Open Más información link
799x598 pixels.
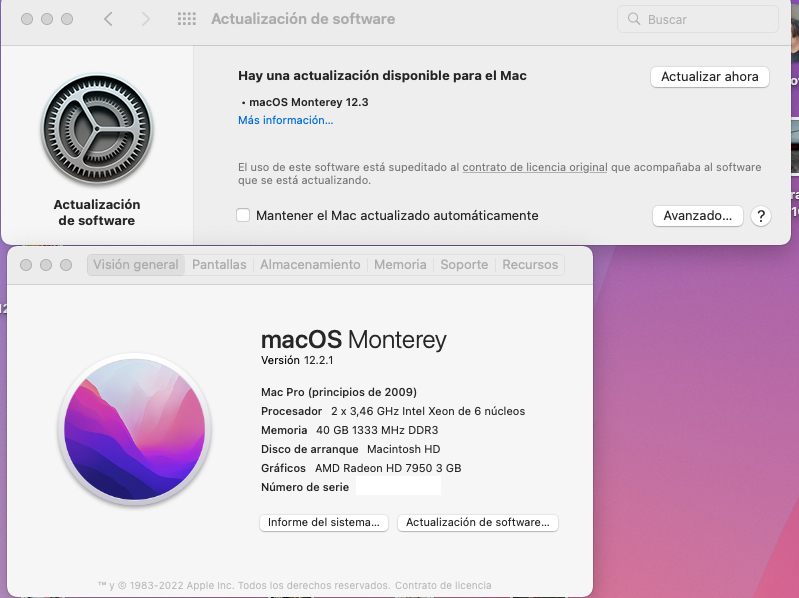point(285,120)
